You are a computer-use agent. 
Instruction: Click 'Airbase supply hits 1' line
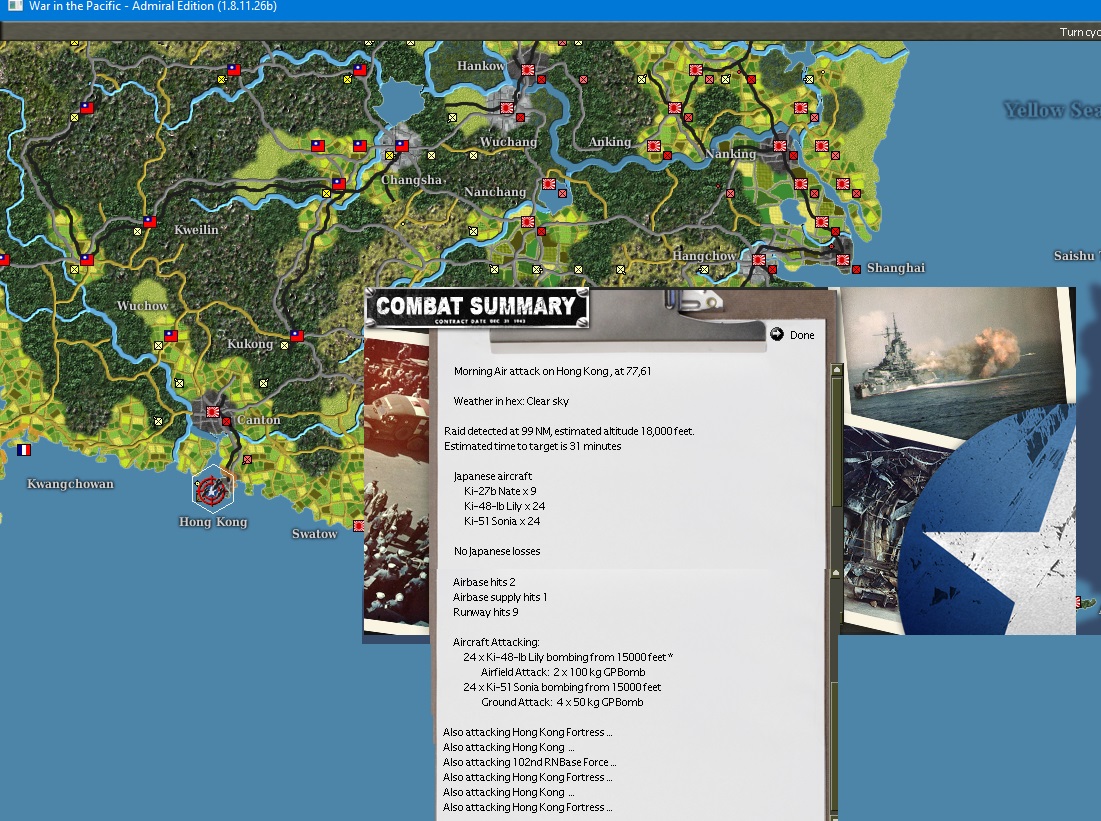pos(500,597)
